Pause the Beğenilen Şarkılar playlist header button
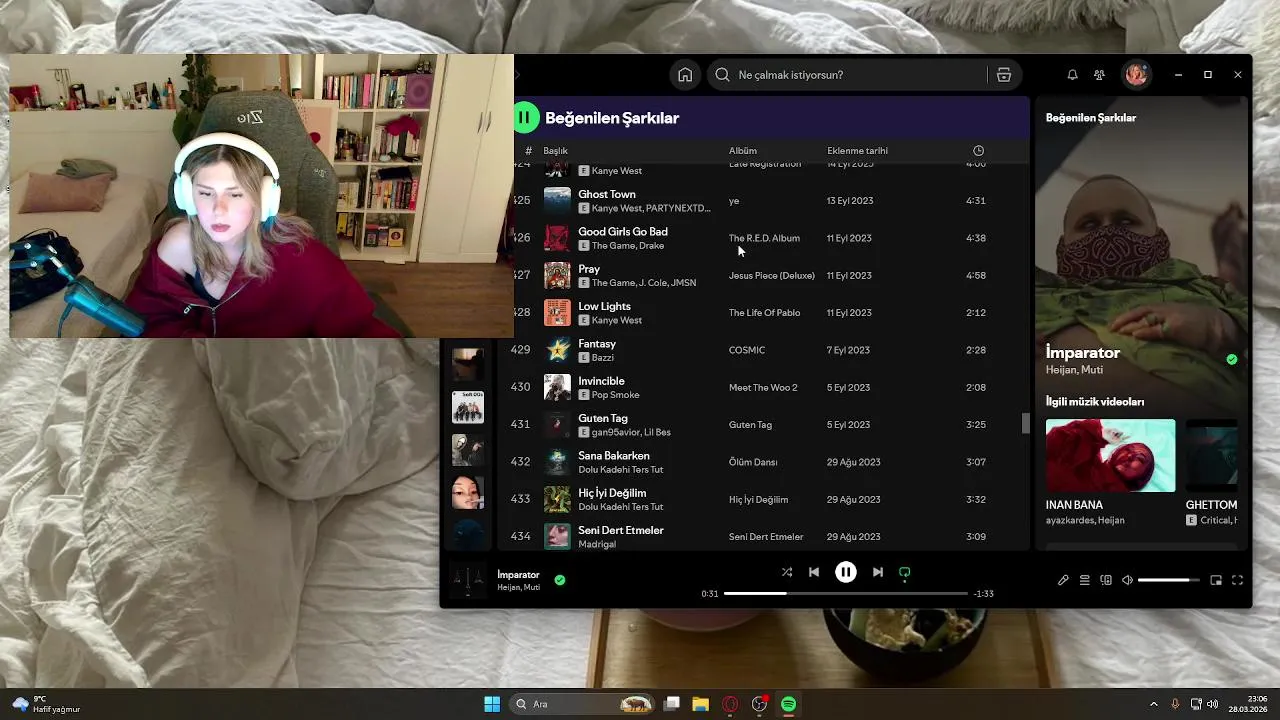 point(524,118)
